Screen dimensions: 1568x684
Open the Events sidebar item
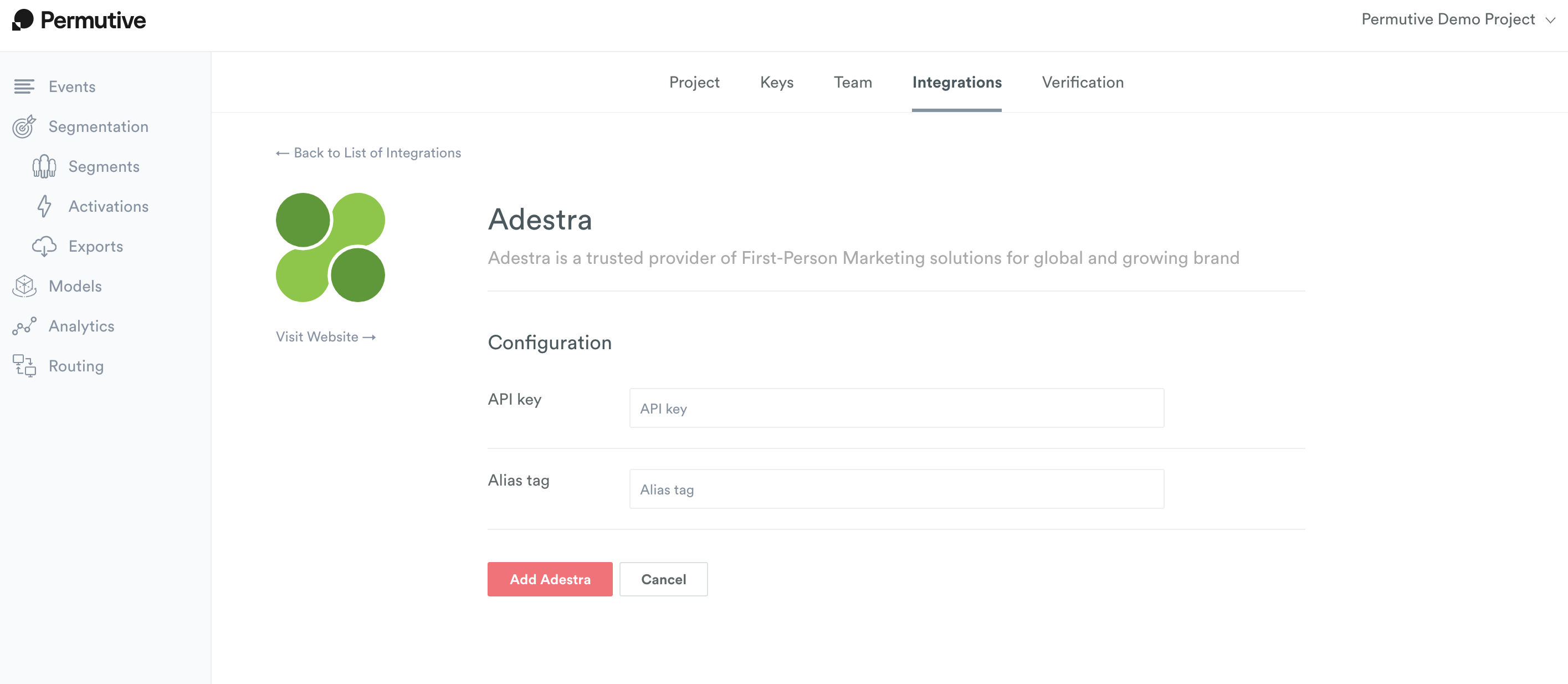coord(72,86)
